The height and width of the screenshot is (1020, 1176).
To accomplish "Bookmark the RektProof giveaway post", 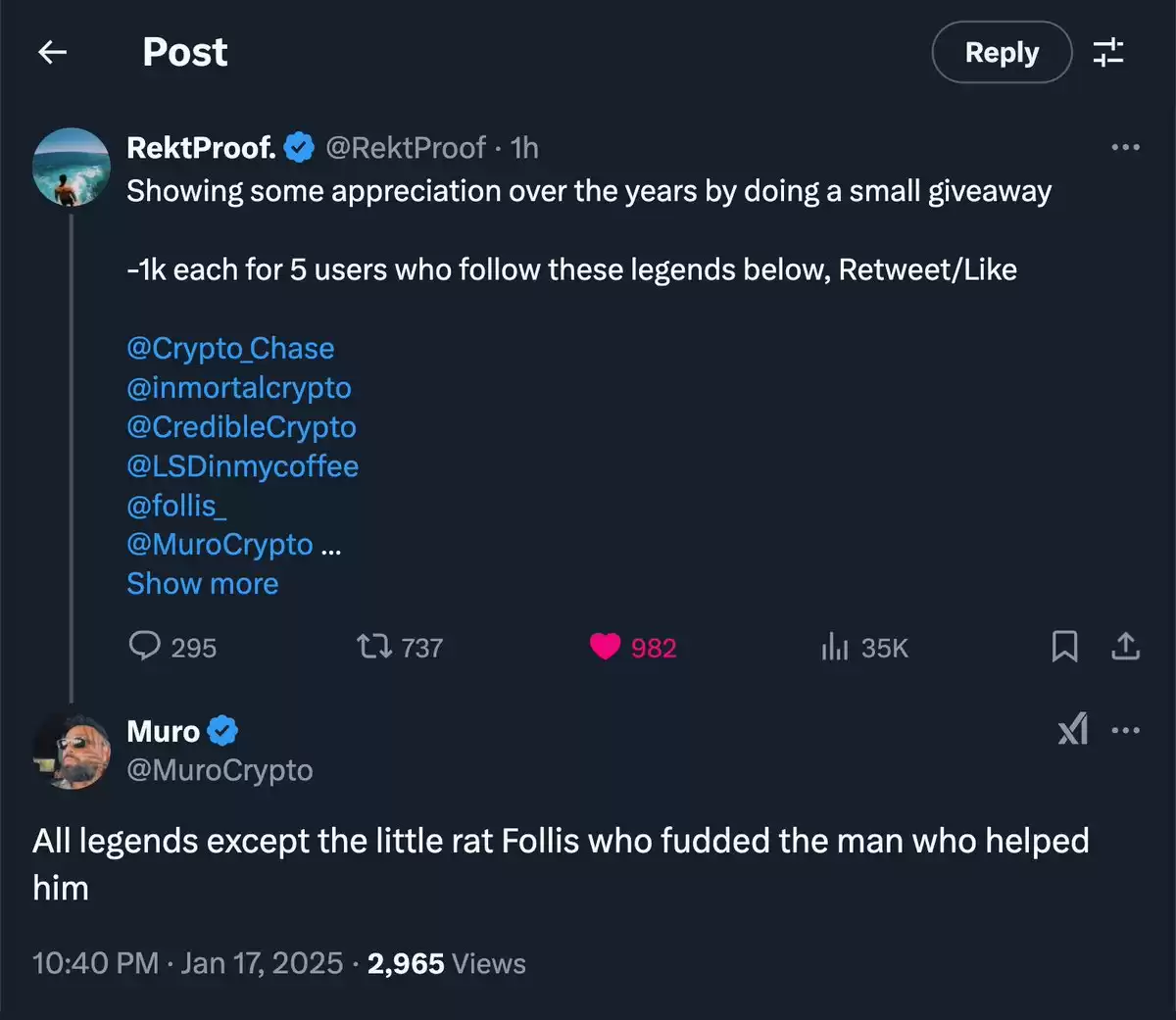I will pos(1064,647).
